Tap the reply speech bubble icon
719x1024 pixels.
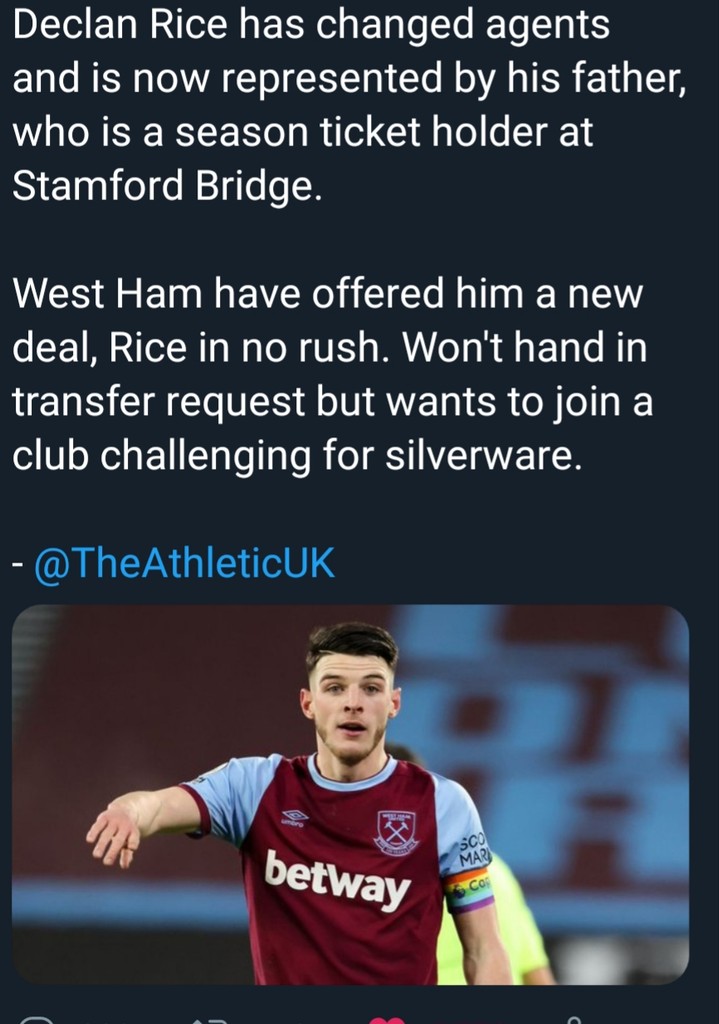click(x=38, y=1019)
